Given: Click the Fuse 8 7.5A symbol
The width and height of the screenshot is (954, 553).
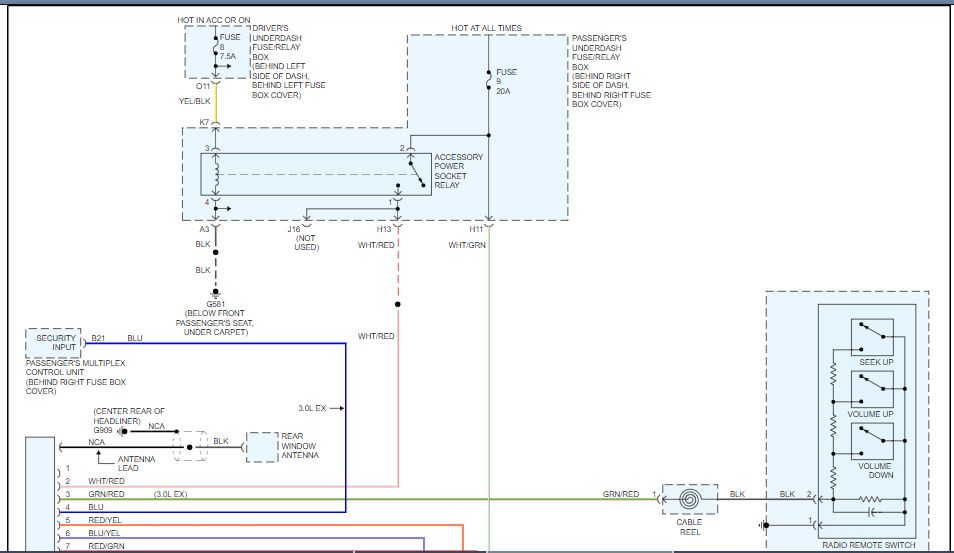Looking at the screenshot, I should [214, 50].
